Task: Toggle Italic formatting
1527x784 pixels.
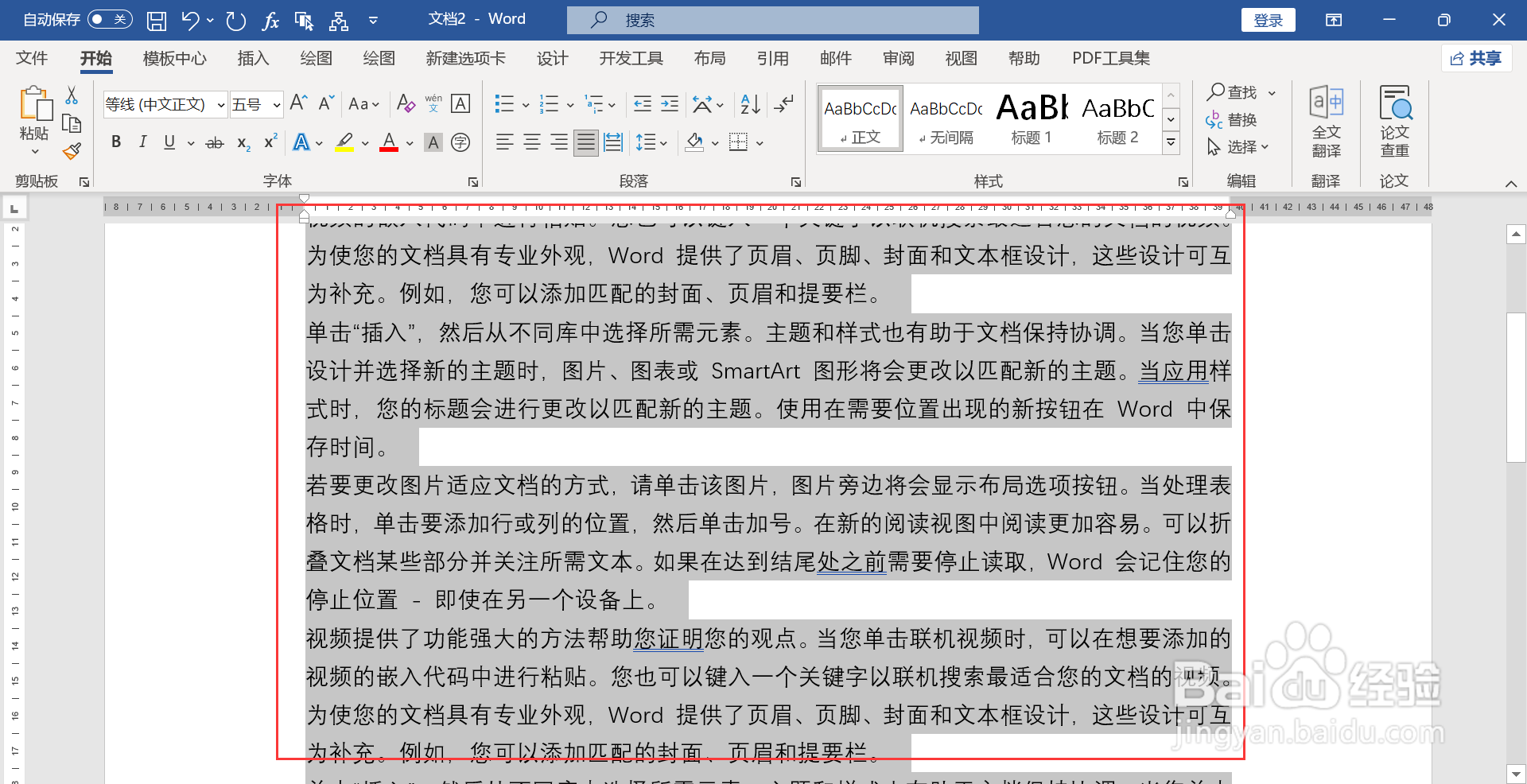Action: [142, 142]
